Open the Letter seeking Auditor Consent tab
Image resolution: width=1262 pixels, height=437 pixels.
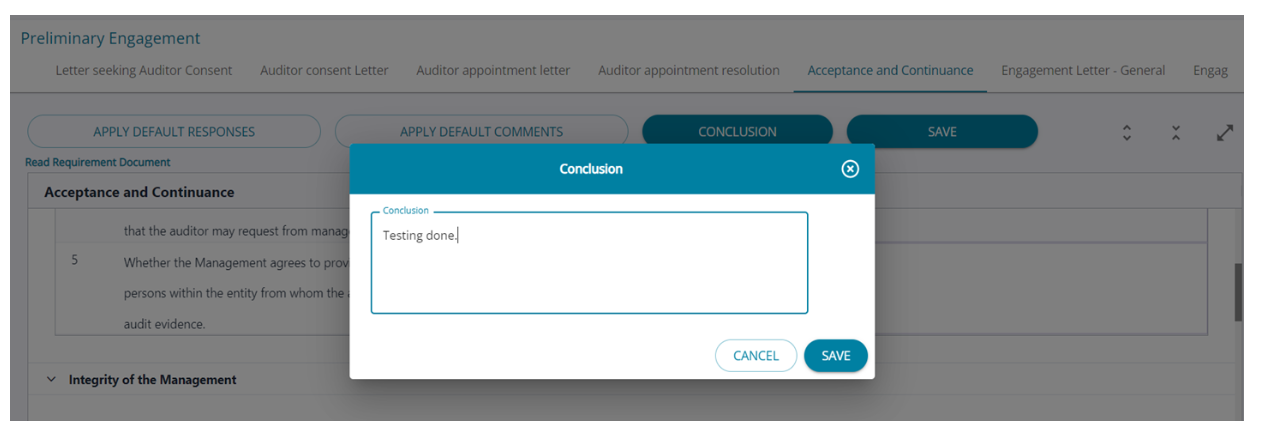pos(144,71)
